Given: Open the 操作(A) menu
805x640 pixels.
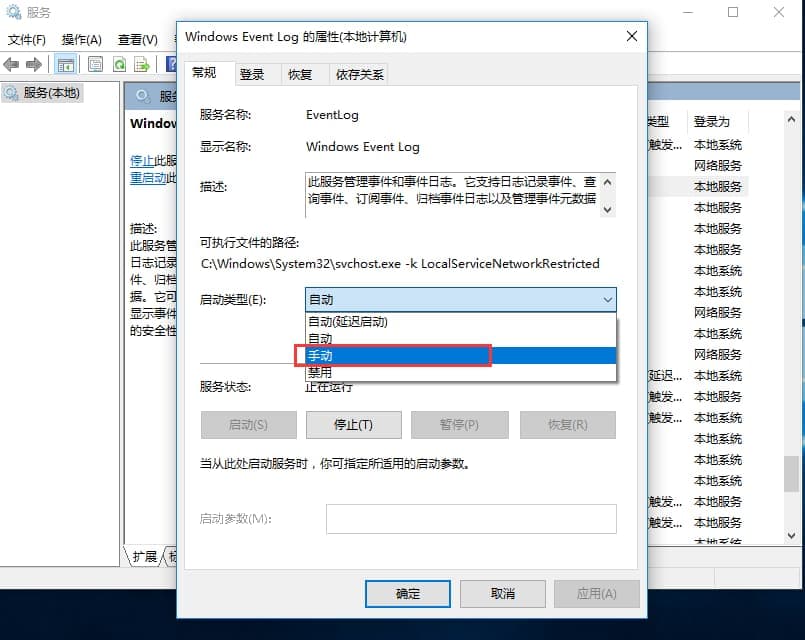Looking at the screenshot, I should [x=81, y=40].
